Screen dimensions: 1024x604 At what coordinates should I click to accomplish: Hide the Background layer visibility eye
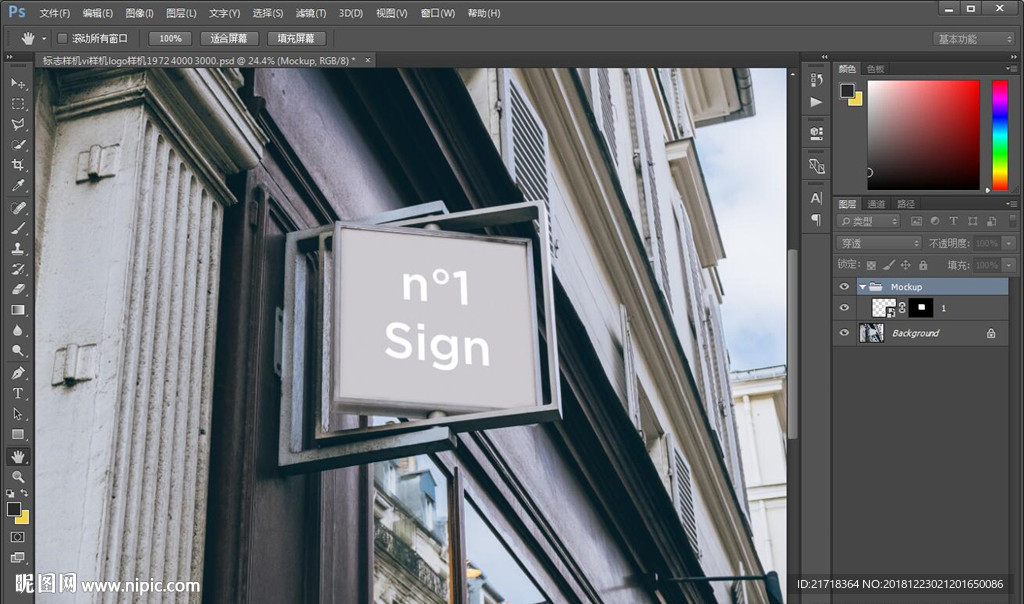(844, 333)
